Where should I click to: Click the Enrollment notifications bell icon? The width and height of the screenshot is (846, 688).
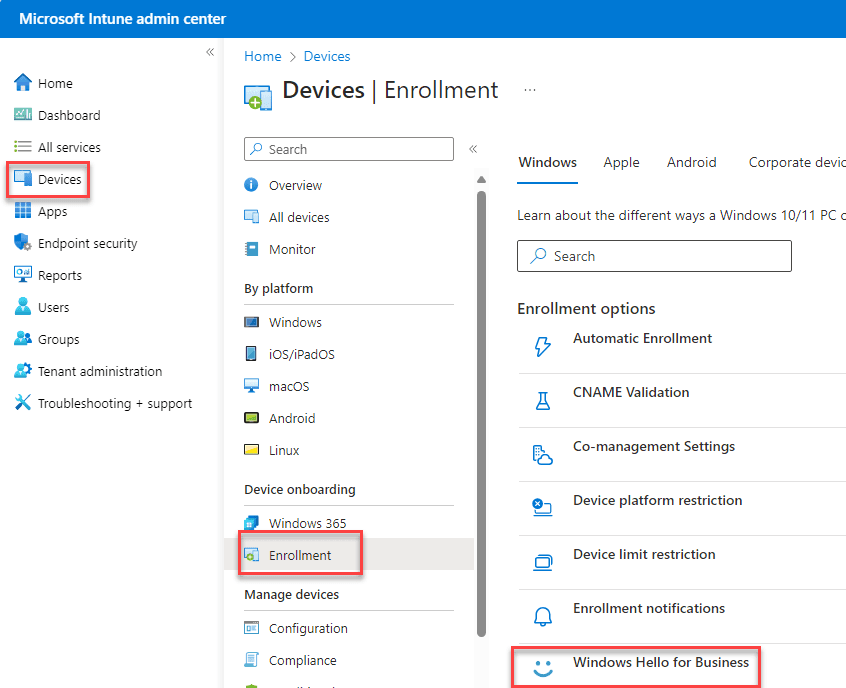tap(543, 616)
